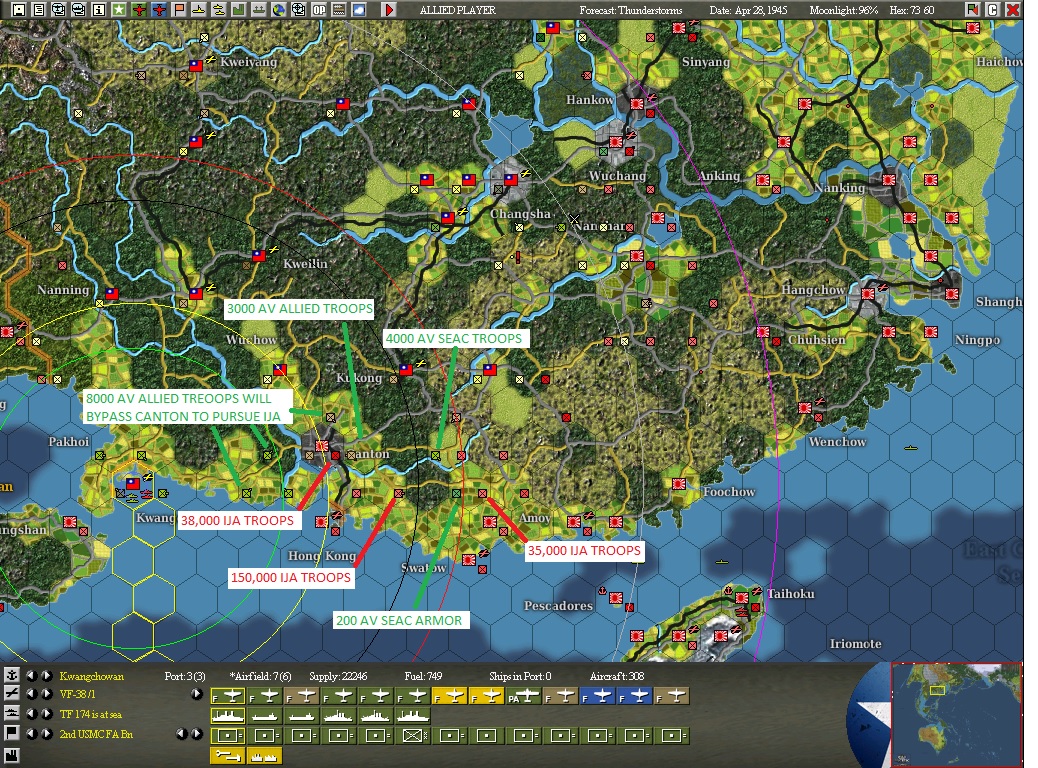Select the Chinese flag base marker at Changsha
The width and height of the screenshot is (1038, 768).
511,179
